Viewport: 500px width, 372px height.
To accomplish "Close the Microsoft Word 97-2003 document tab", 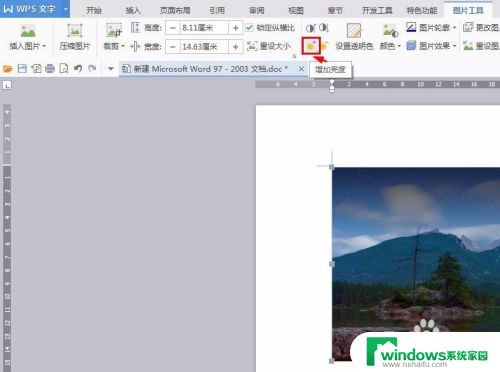I will (x=301, y=69).
